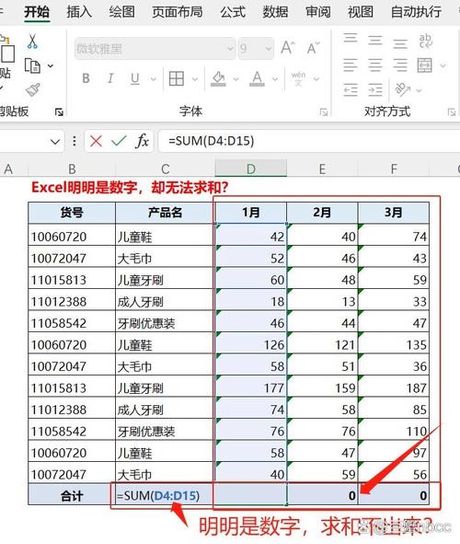Cancel formula entry with red X
The height and width of the screenshot is (544, 460).
click(x=96, y=141)
